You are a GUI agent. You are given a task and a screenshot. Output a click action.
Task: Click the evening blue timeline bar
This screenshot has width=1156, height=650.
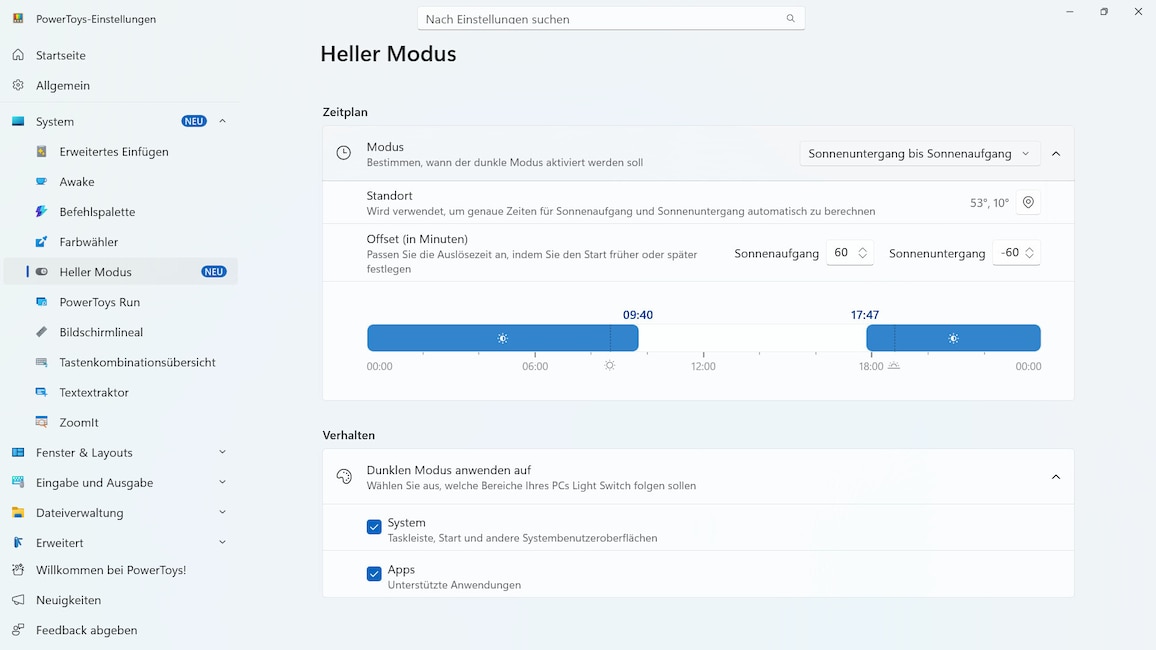click(x=953, y=338)
